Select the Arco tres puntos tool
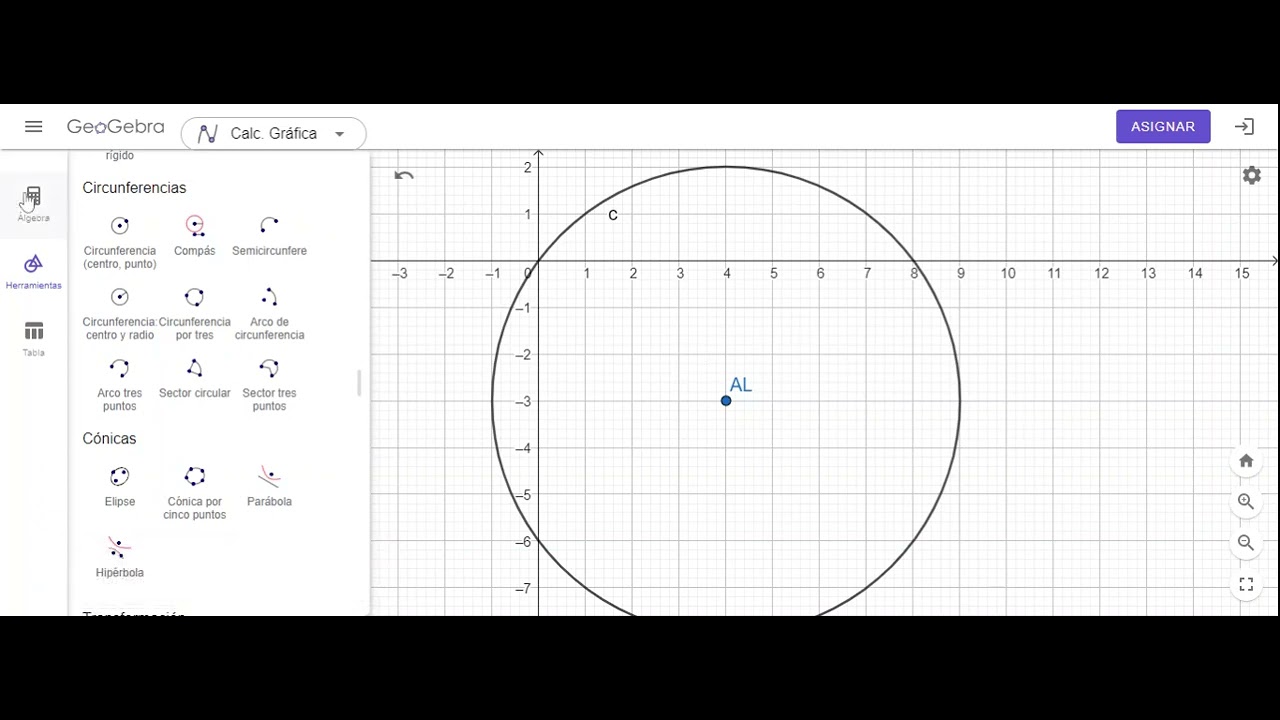This screenshot has width=1280, height=720. coord(120,385)
